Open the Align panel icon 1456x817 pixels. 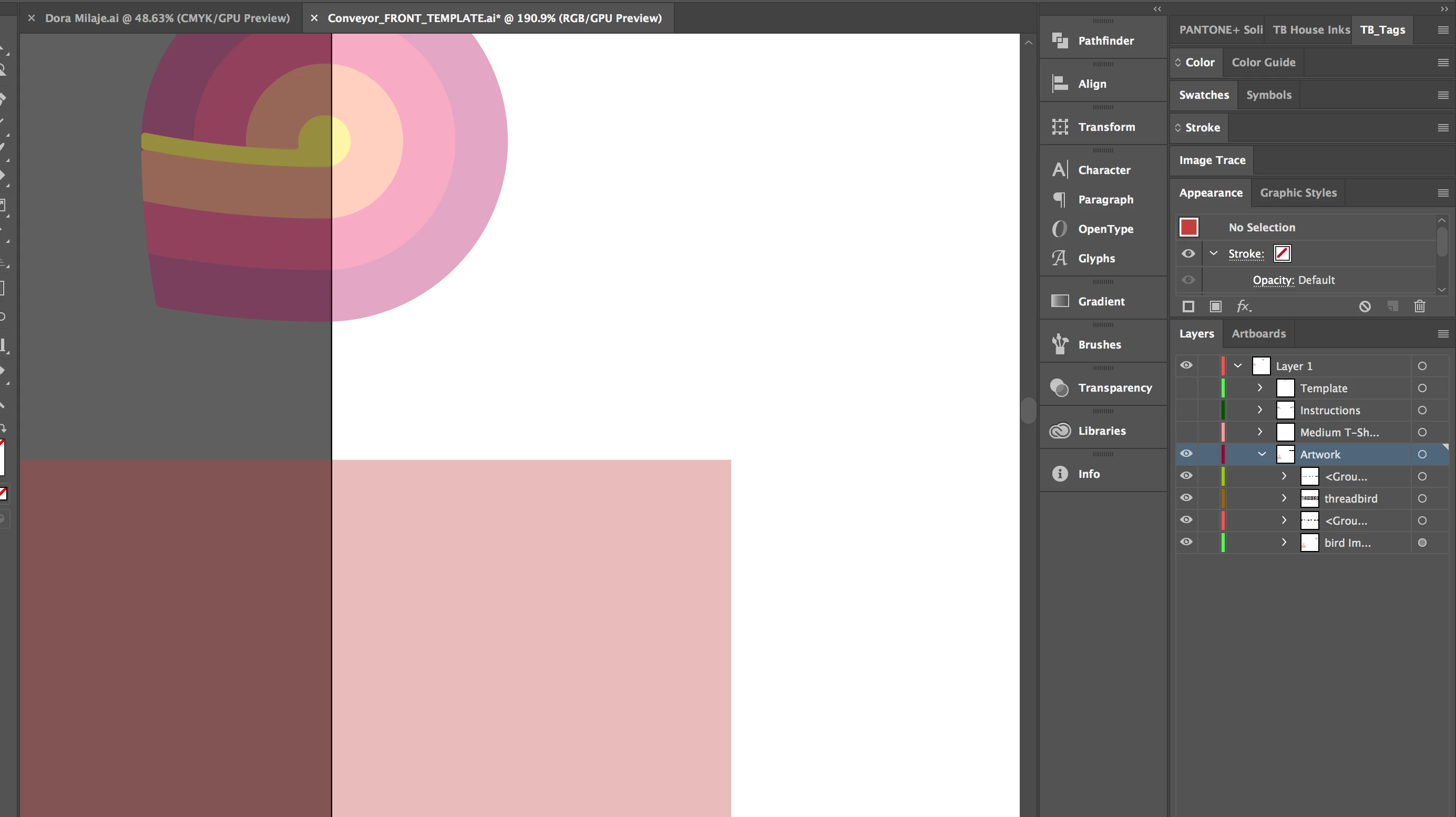coord(1060,84)
